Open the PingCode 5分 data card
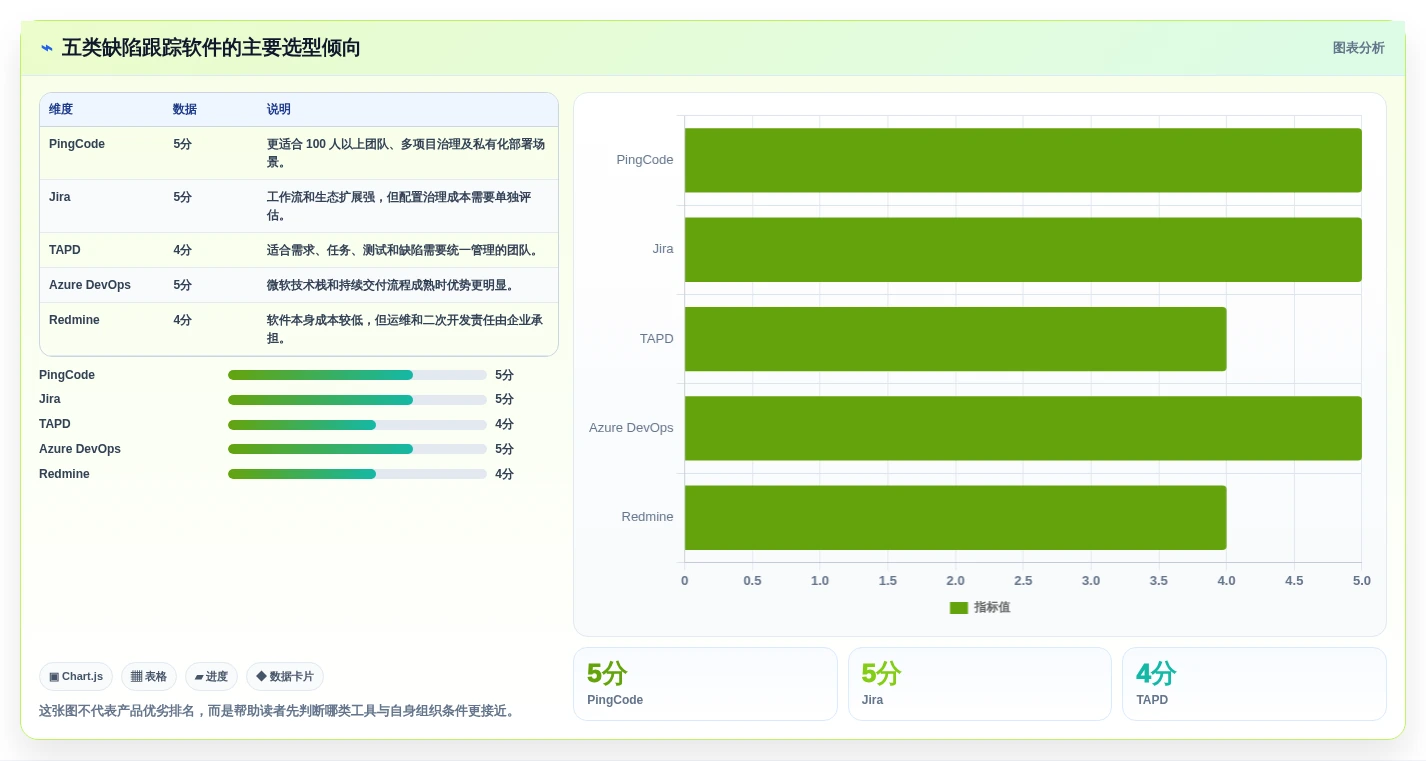This screenshot has width=1426, height=761. click(705, 684)
